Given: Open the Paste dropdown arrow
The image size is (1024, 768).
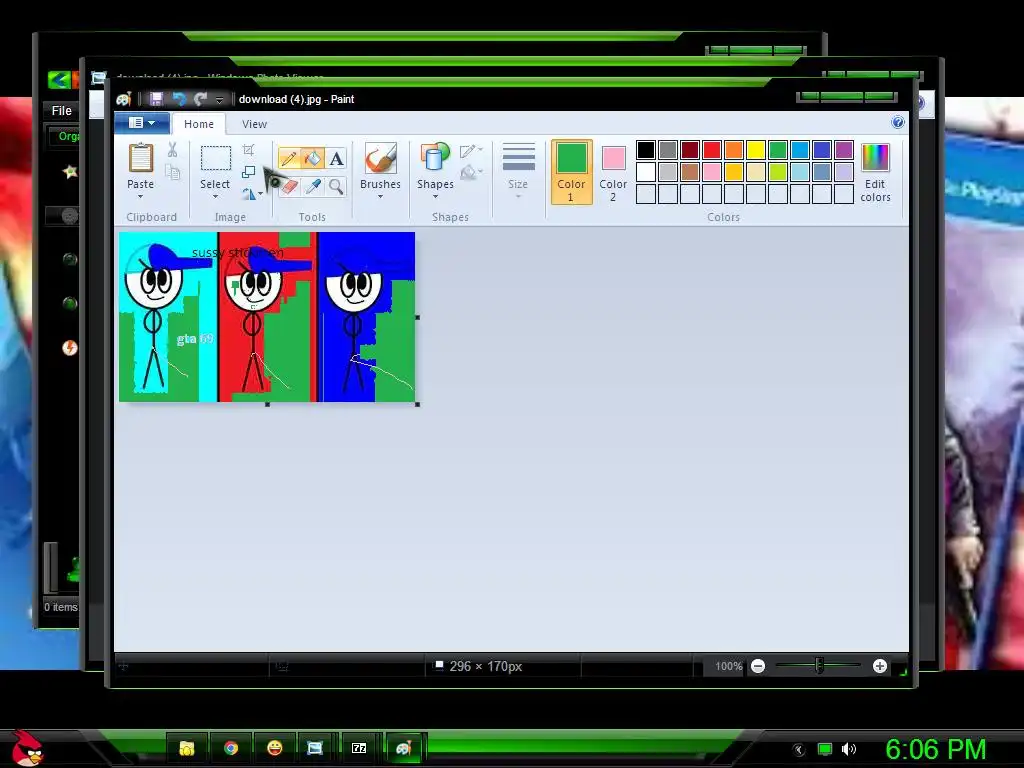Looking at the screenshot, I should coord(140,196).
